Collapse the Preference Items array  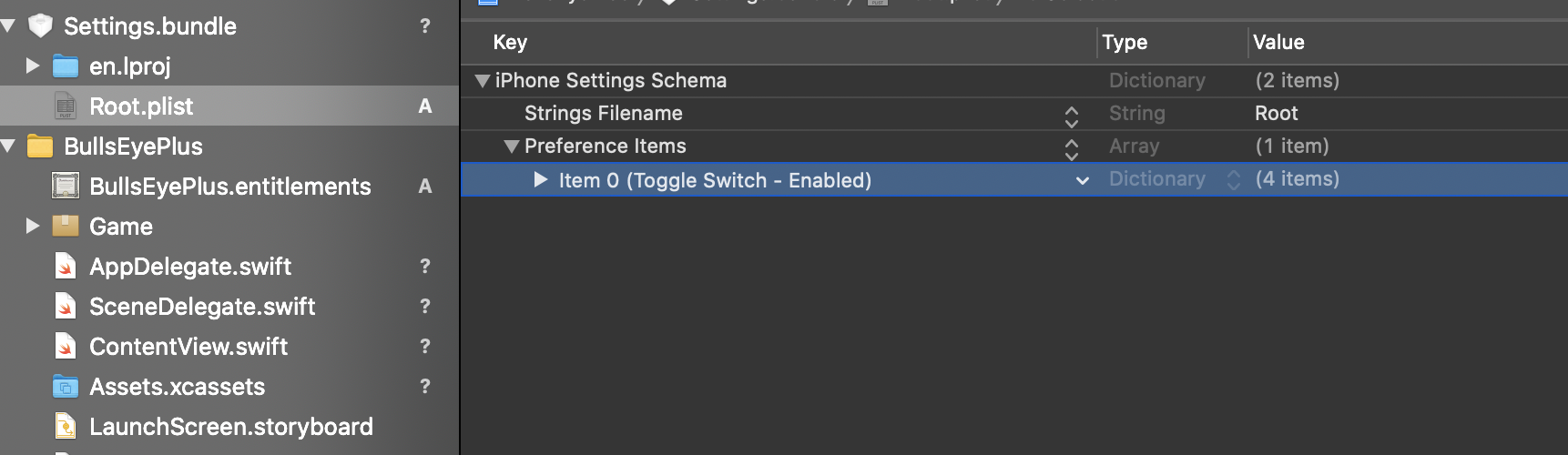pos(511,147)
